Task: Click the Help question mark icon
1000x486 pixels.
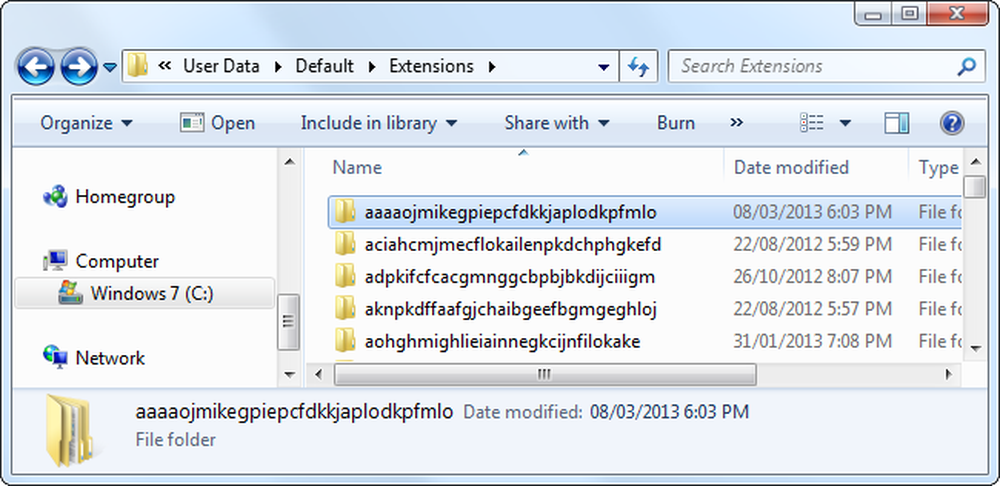Action: (952, 122)
